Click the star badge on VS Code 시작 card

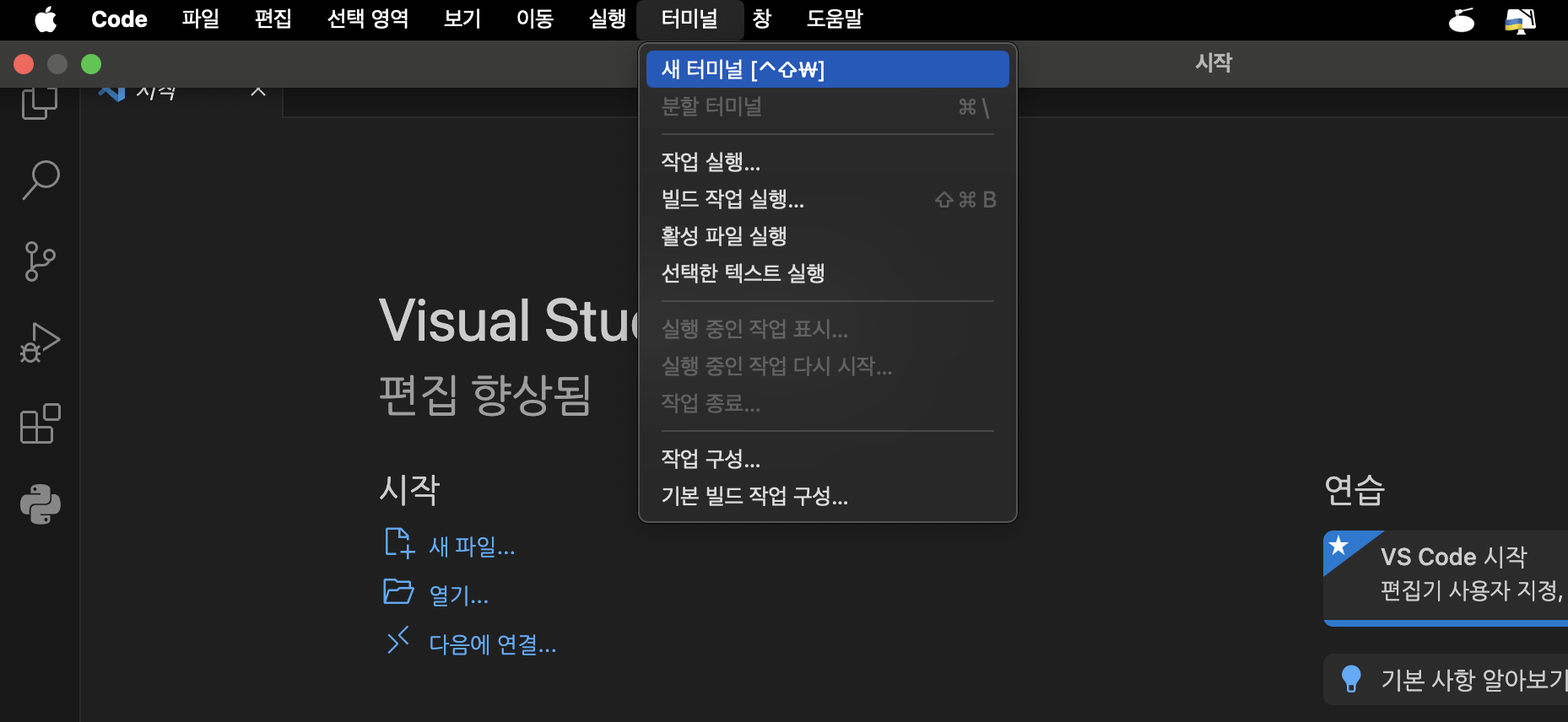tap(1338, 546)
